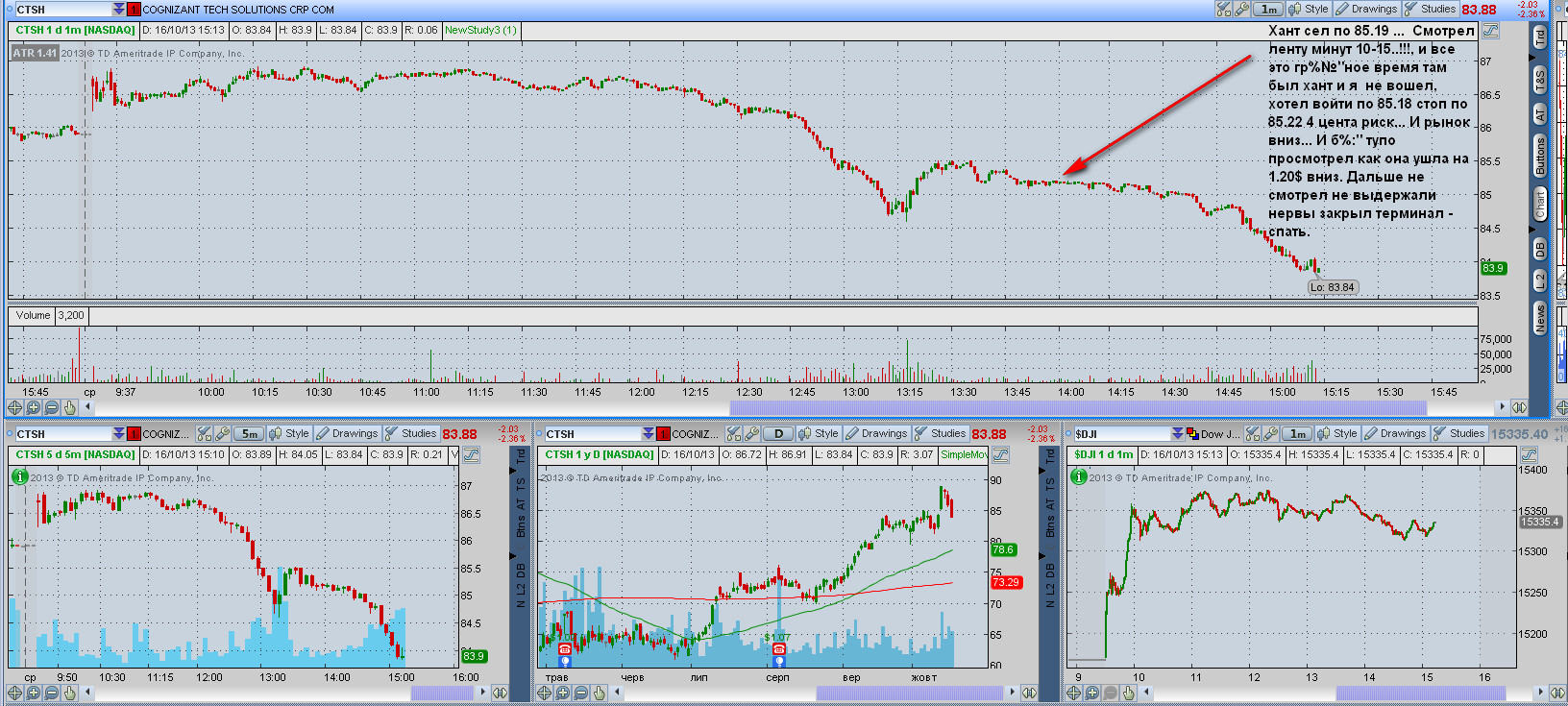Zoom out using magnifier minus below main chart

(x=52, y=407)
